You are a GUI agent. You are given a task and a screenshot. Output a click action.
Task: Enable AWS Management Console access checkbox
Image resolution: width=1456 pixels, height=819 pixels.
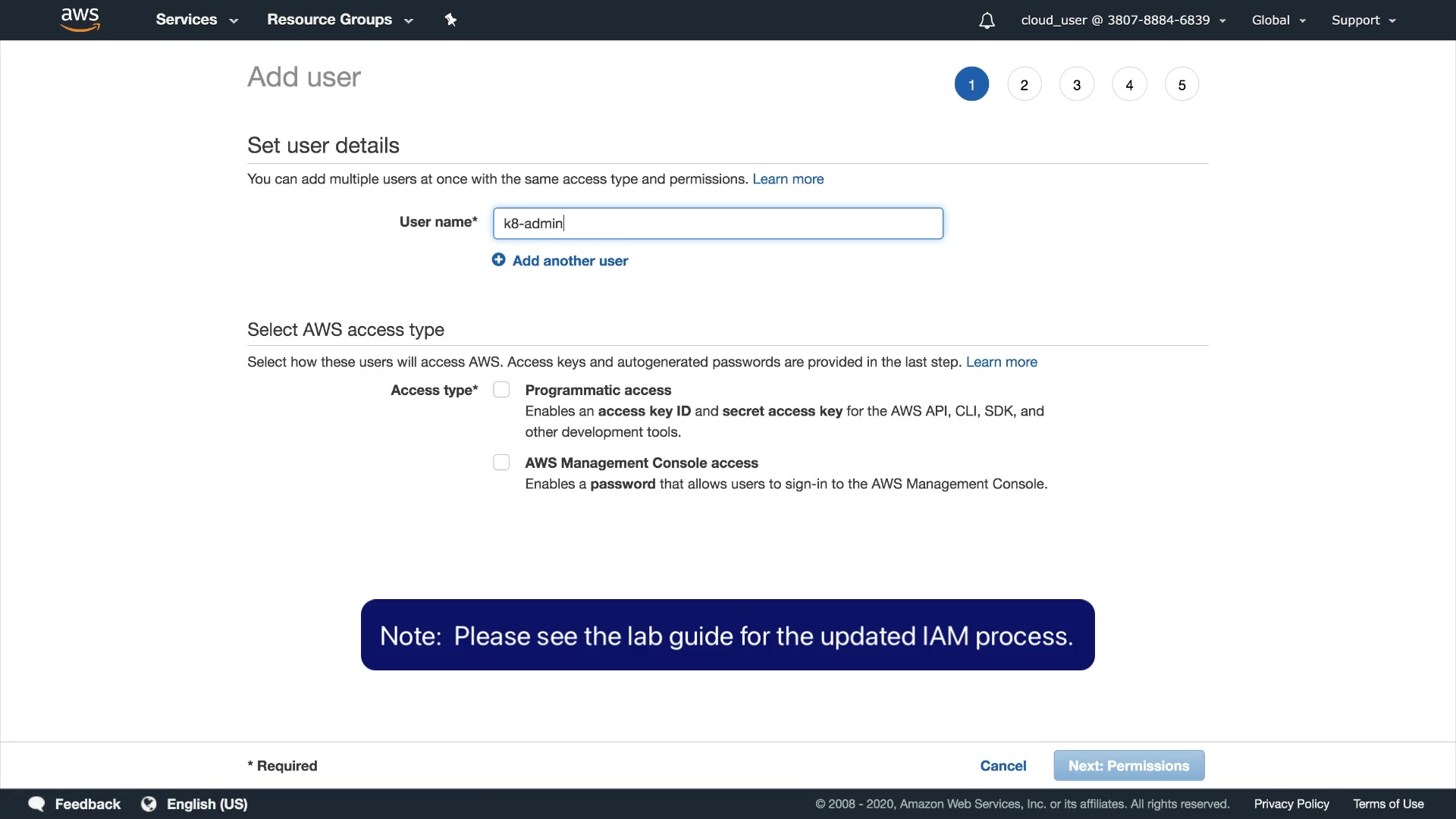click(x=501, y=463)
